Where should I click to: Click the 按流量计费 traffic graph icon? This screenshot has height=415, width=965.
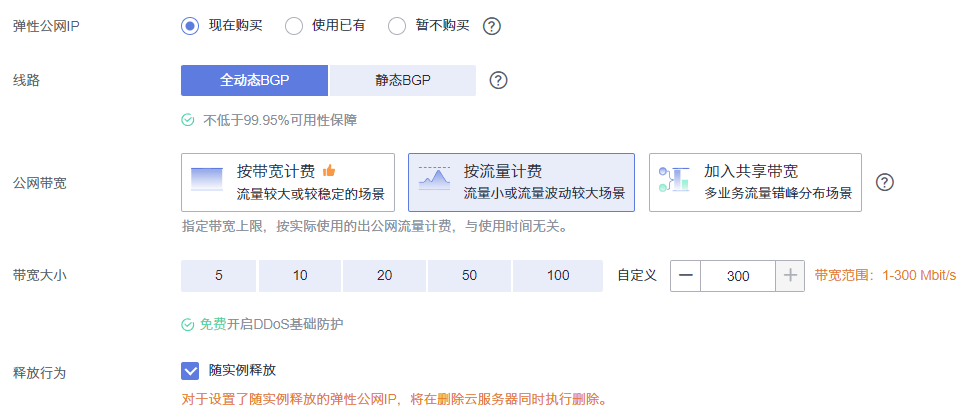(434, 181)
